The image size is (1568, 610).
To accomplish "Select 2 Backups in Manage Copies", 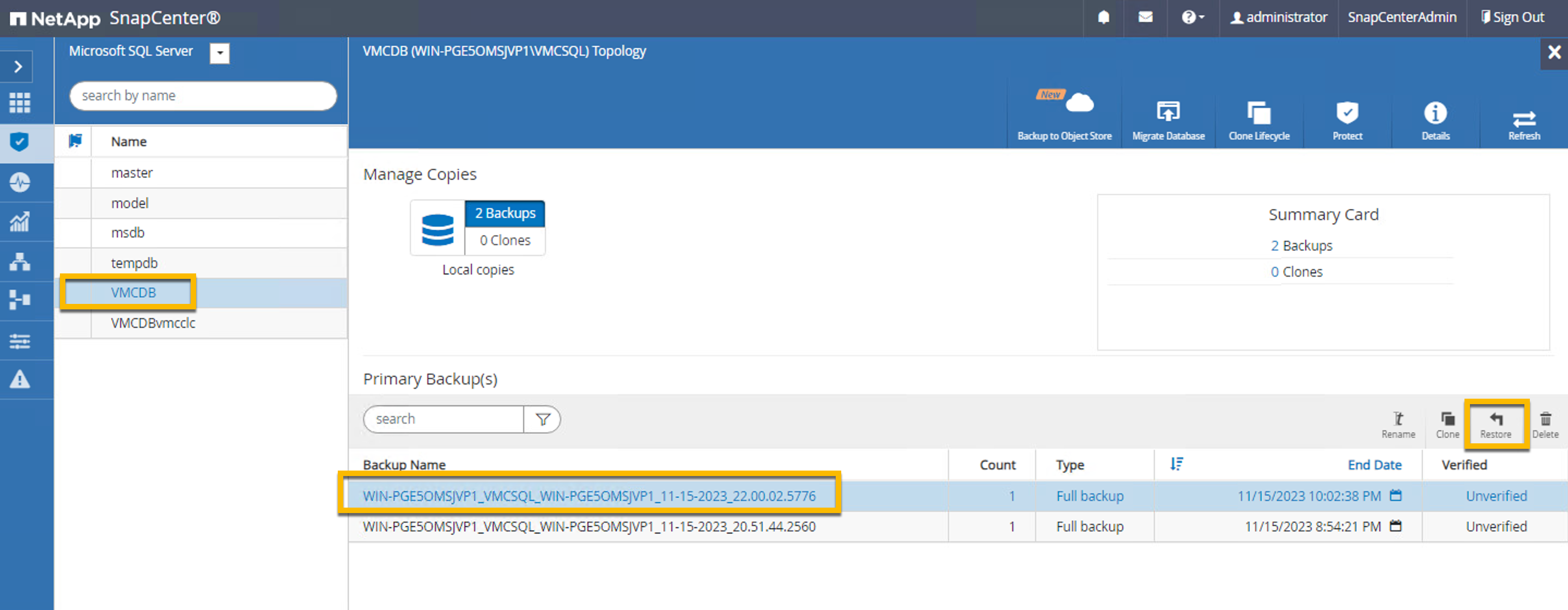I will (x=505, y=213).
